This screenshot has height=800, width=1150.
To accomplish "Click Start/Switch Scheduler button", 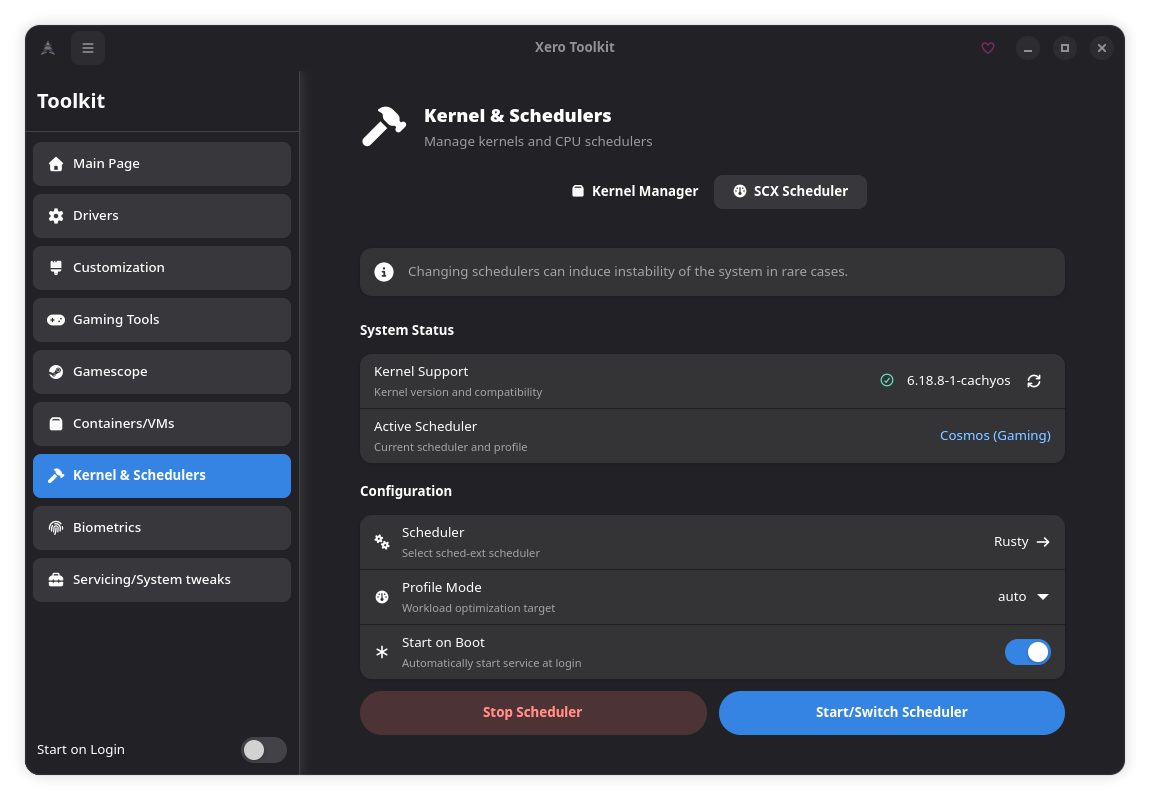I will [x=891, y=713].
